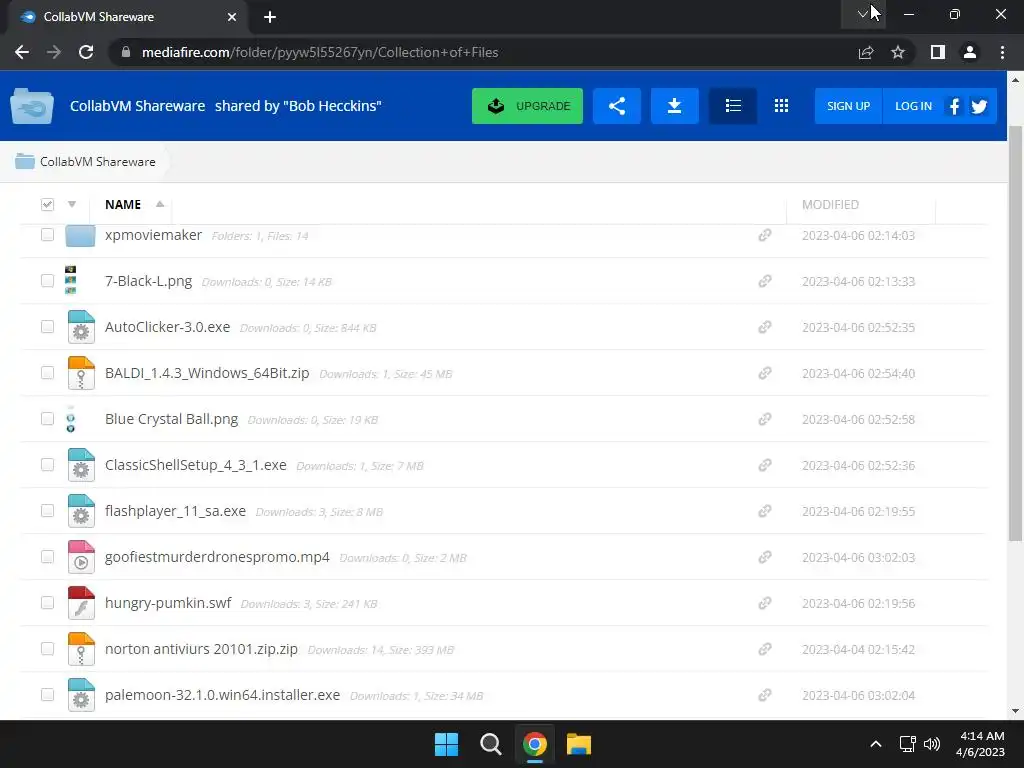Copy link icon for Blue Crystal Ball.png
This screenshot has height=768, width=1024.
765,419
